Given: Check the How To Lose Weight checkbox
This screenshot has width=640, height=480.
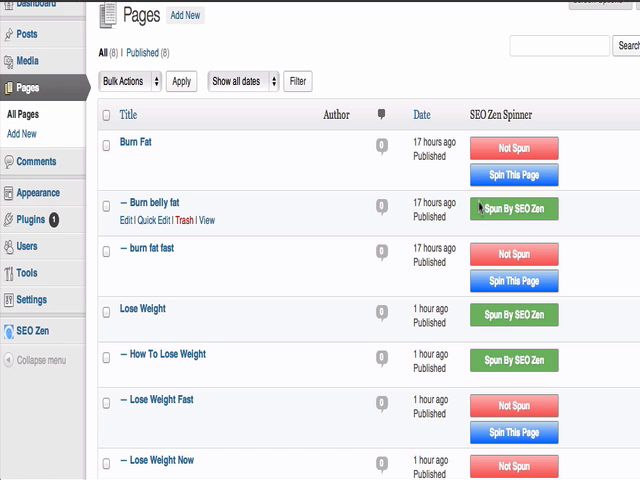Looking at the screenshot, I should coord(107,358).
